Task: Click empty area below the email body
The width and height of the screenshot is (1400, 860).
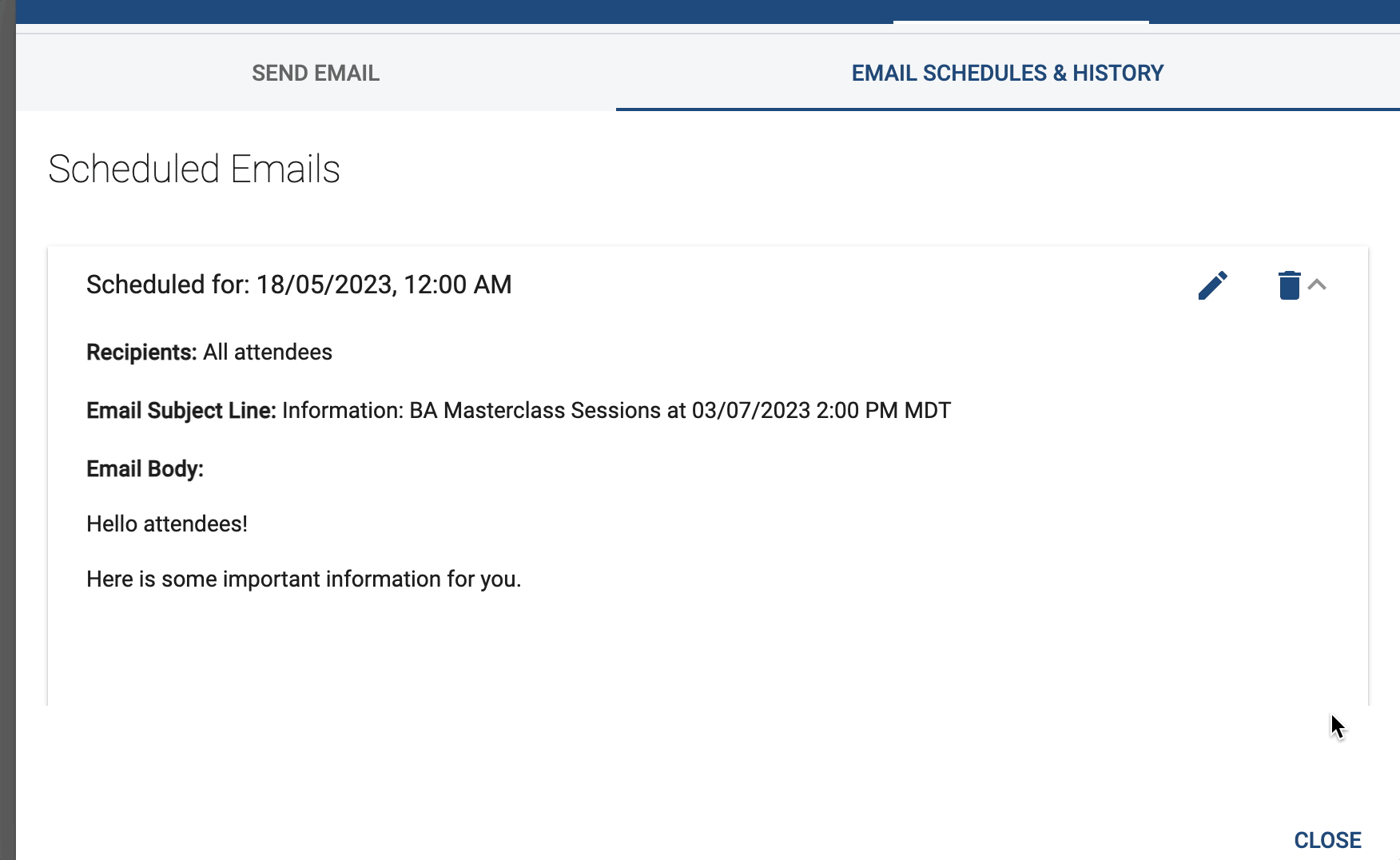Action: (x=708, y=649)
